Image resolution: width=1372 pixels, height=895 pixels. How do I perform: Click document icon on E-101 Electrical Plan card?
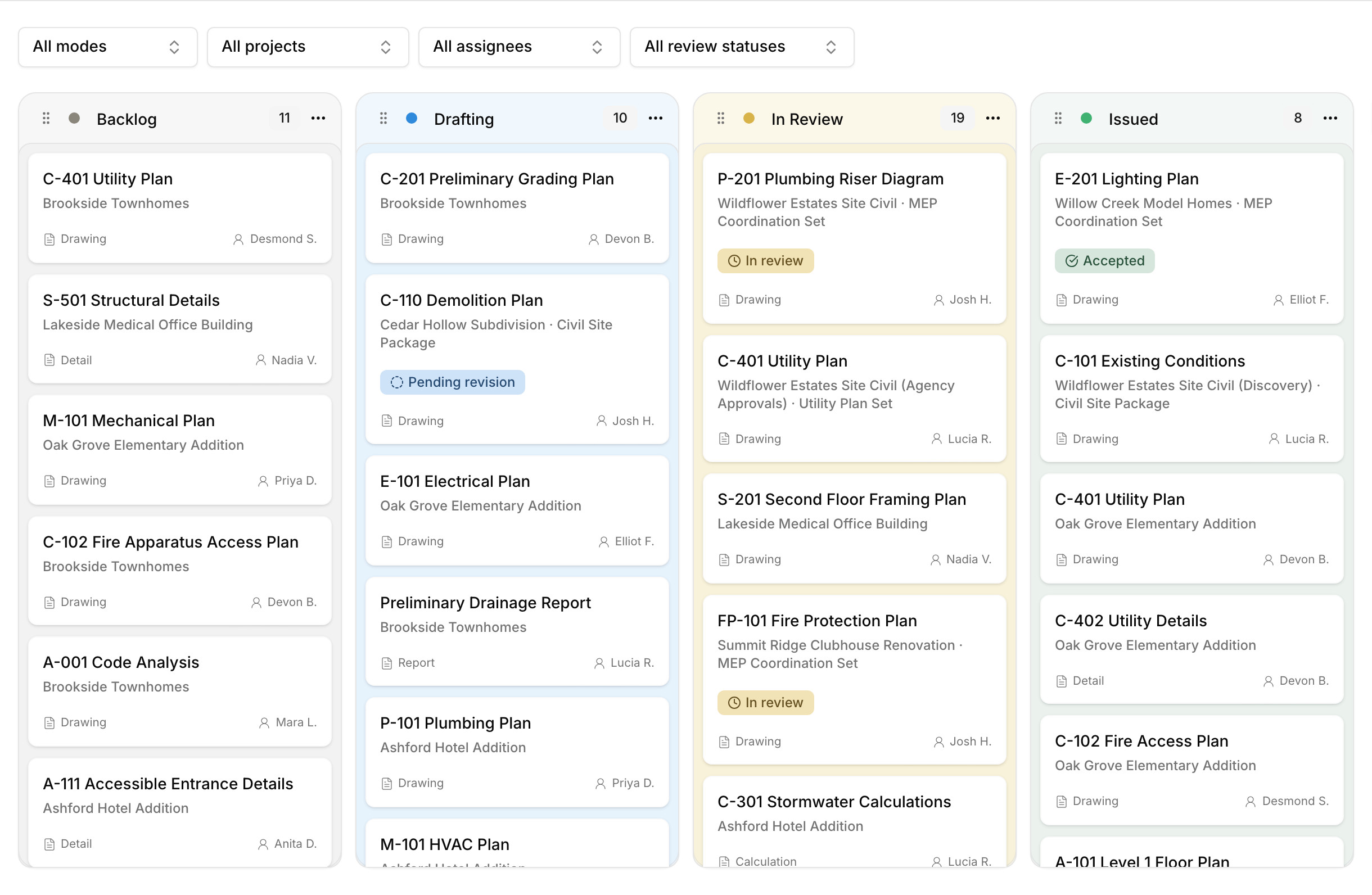[x=387, y=542]
